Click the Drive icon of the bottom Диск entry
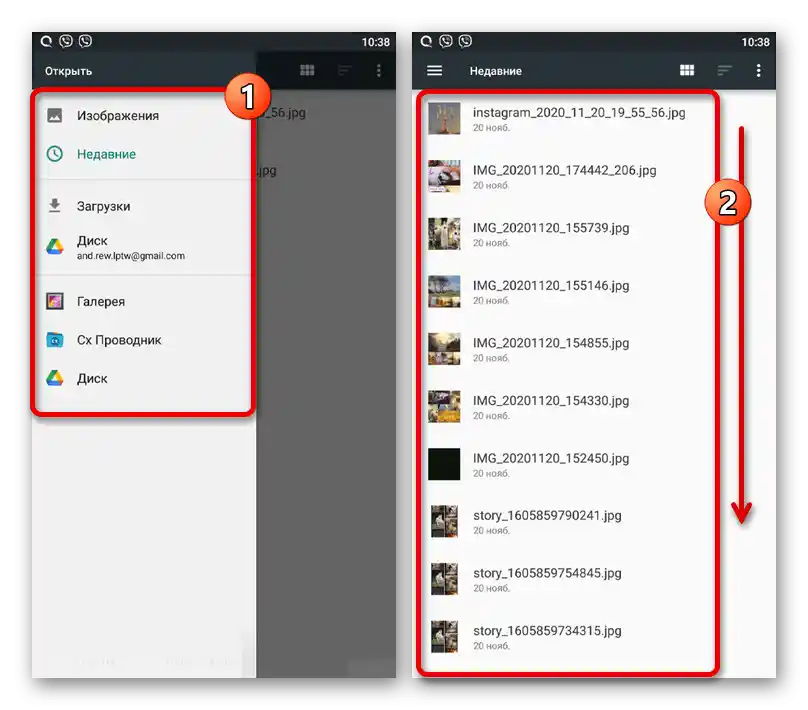Image resolution: width=808 pixels, height=710 pixels. [x=55, y=378]
